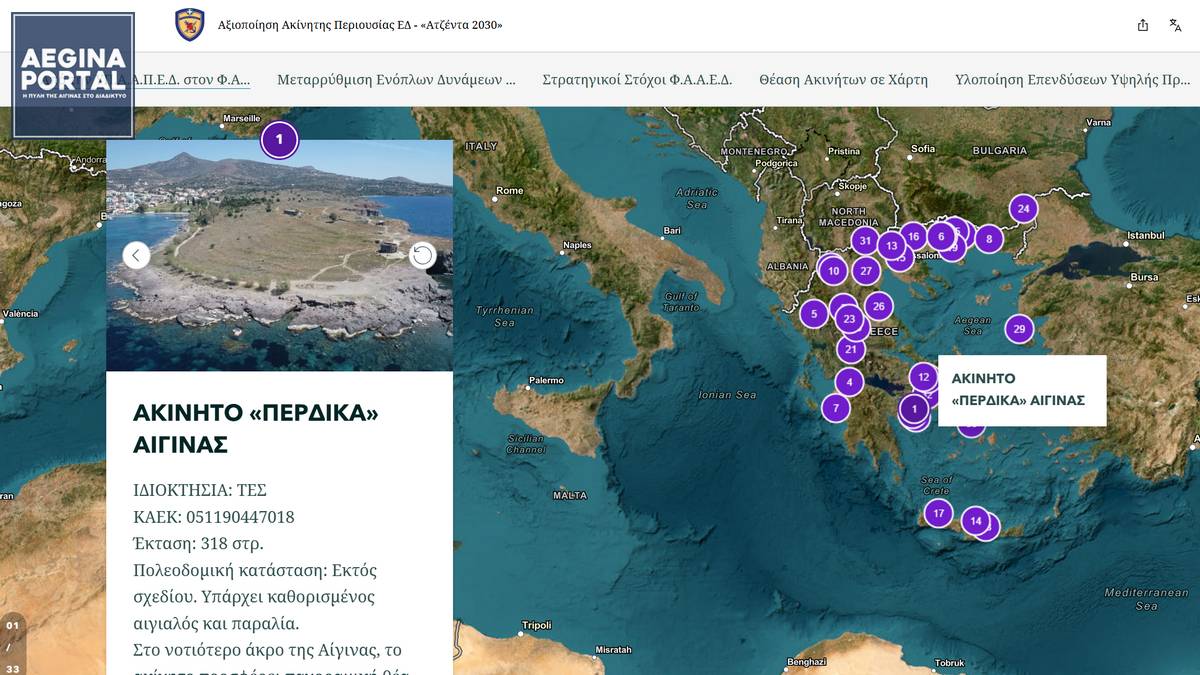This screenshot has width=1200, height=675.
Task: Select the highlighted marker 1 for Perdika
Action: click(x=913, y=409)
